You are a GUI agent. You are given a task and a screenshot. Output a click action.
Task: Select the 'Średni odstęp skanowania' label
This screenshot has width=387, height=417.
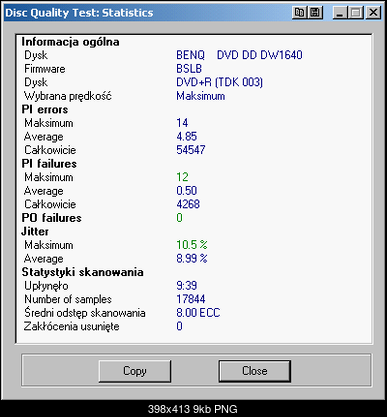[85, 313]
